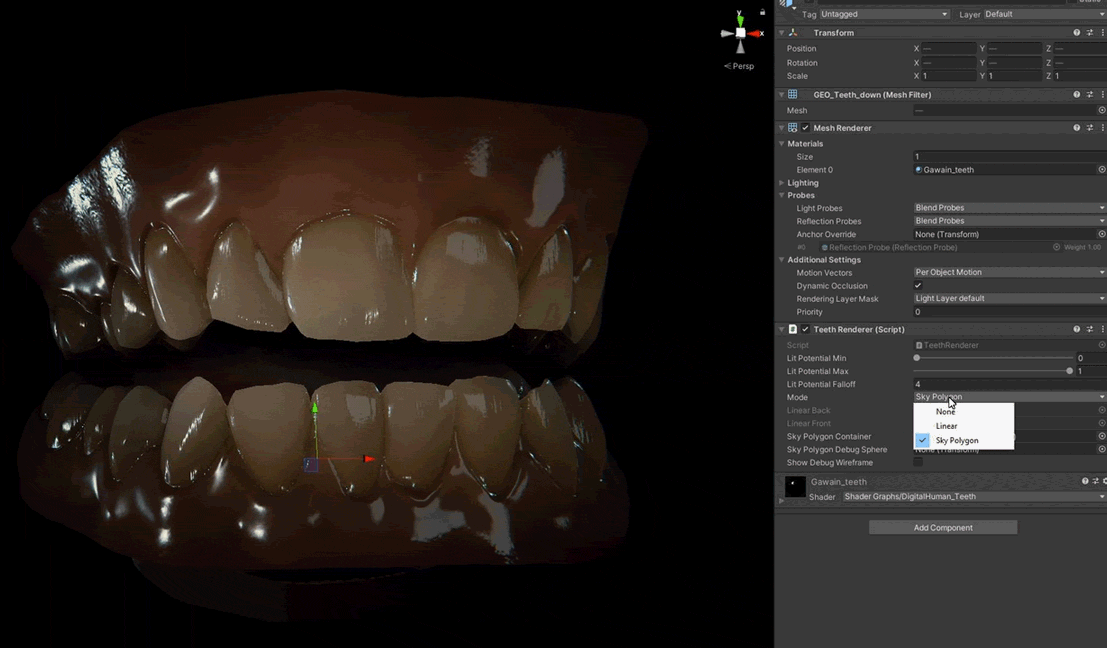Open object picker for Element 0 material

(x=1102, y=170)
